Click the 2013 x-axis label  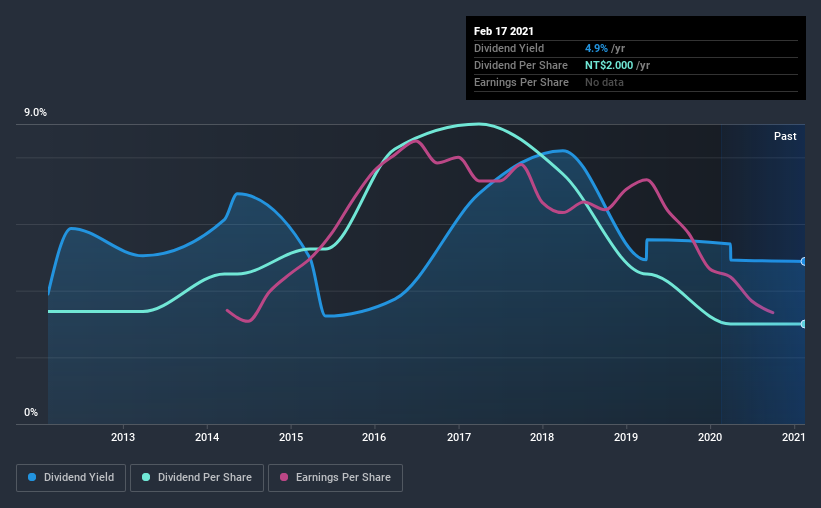click(123, 437)
